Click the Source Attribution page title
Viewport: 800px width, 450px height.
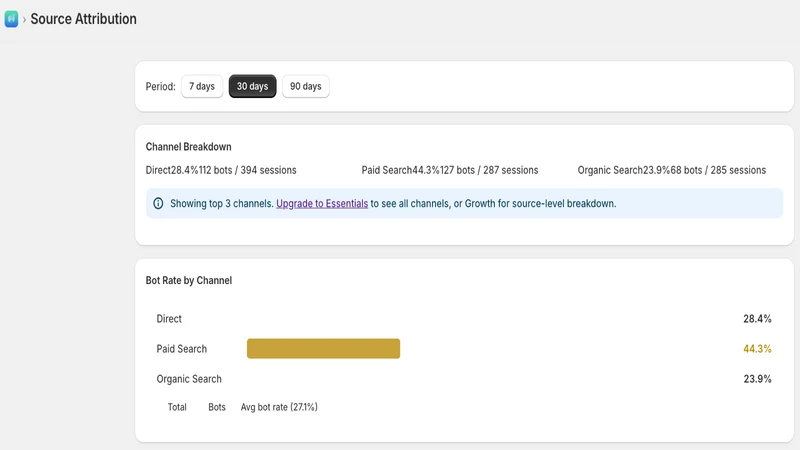click(x=84, y=19)
